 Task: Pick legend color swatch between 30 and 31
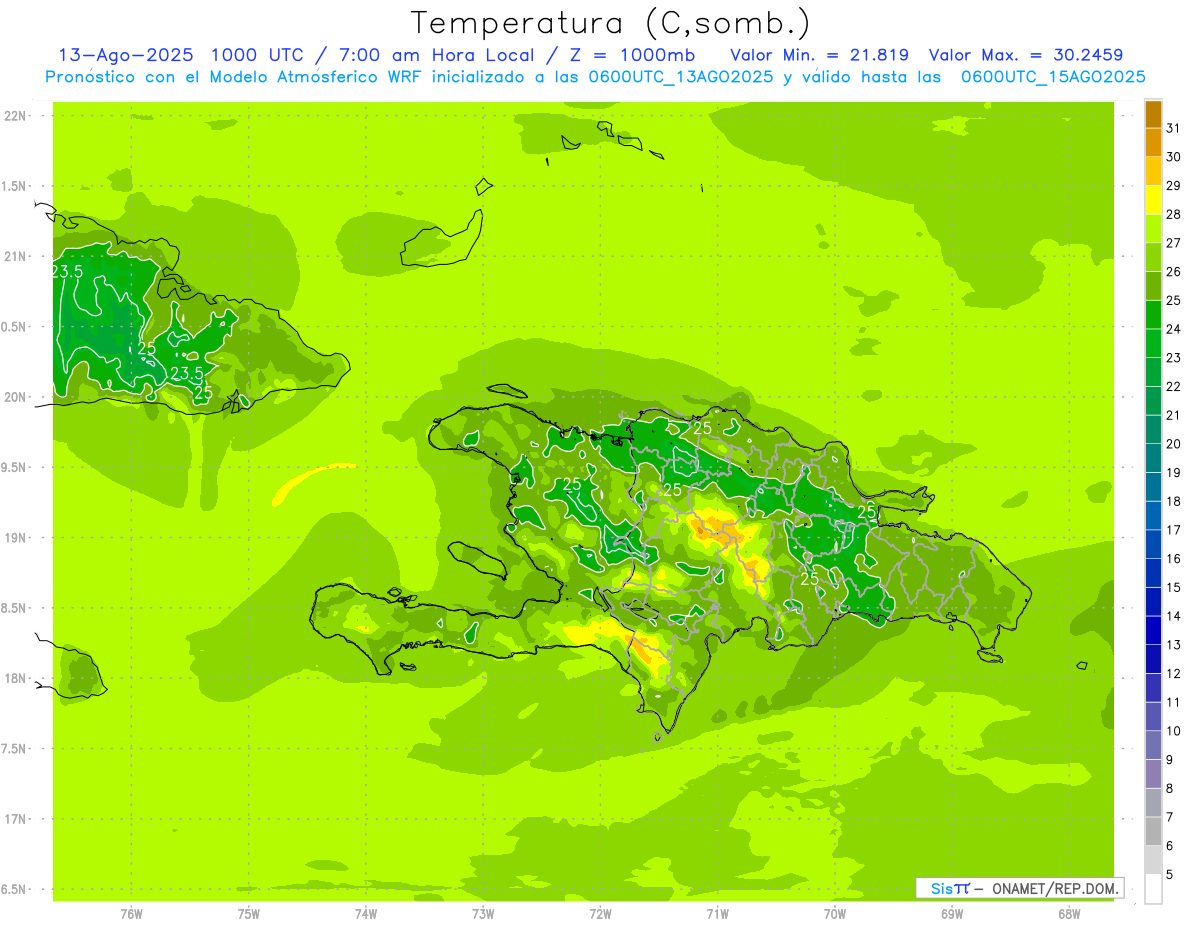tap(1153, 142)
